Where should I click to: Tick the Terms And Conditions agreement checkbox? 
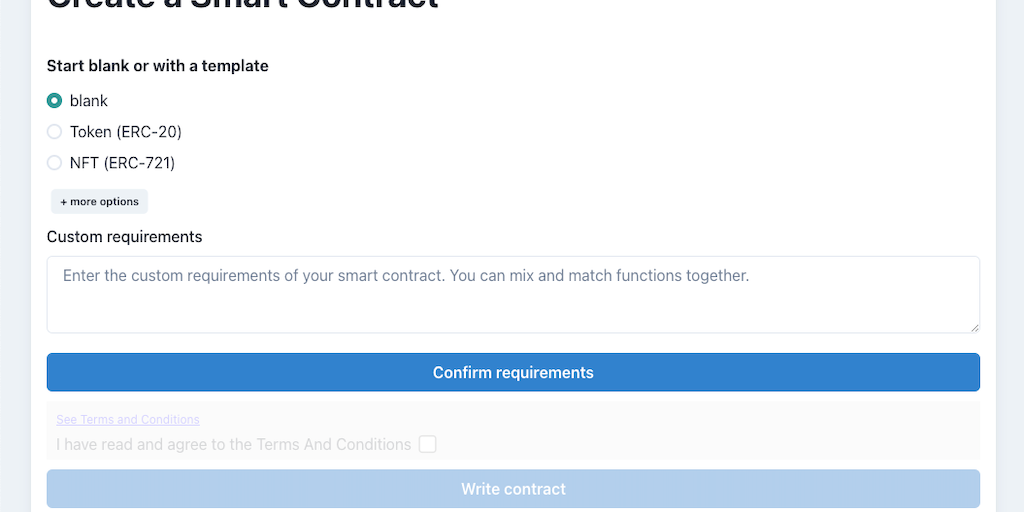pyautogui.click(x=427, y=444)
